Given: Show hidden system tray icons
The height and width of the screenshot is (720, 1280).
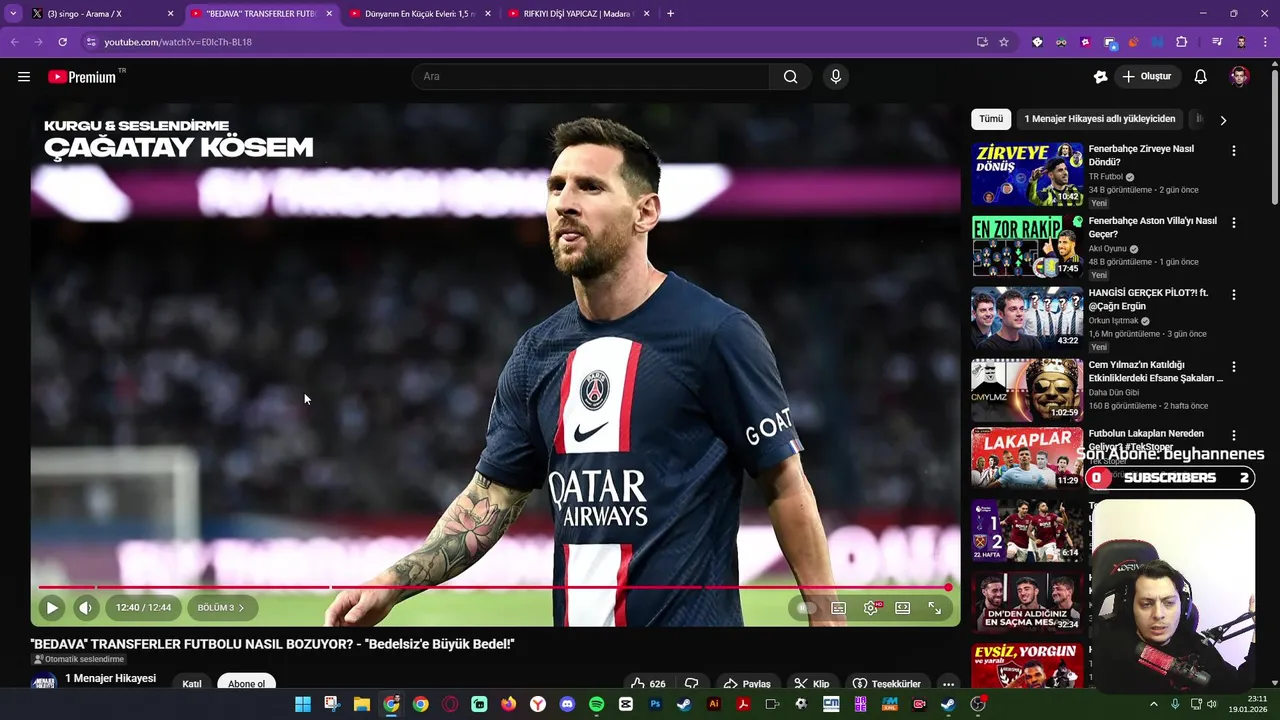Looking at the screenshot, I should [1153, 704].
